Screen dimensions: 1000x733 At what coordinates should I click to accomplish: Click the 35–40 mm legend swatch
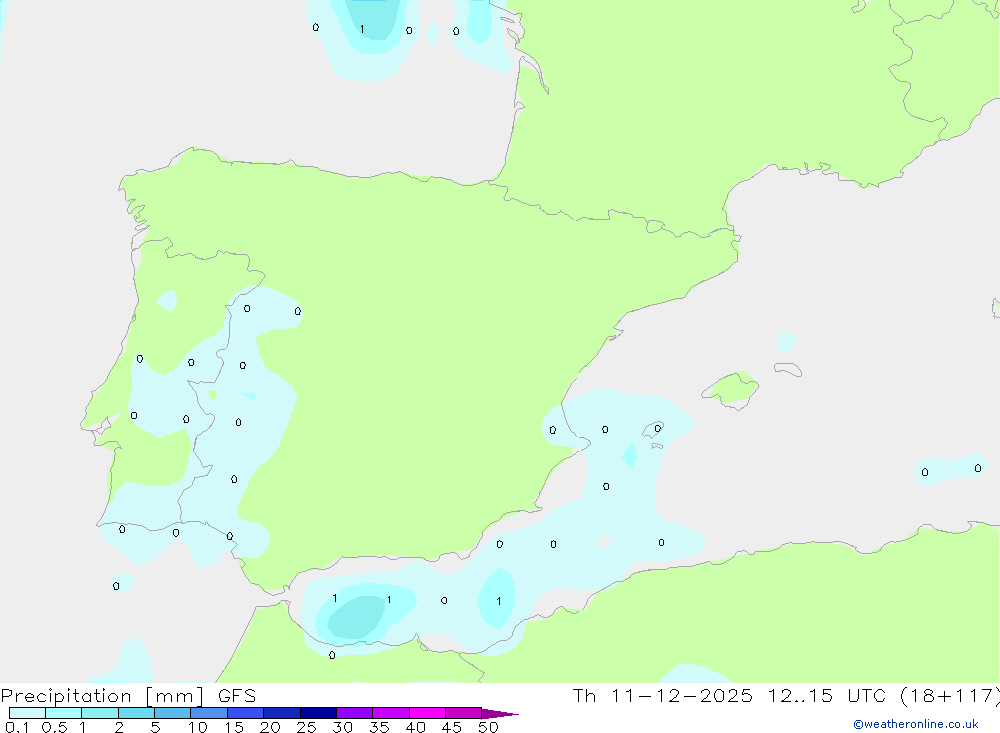pos(391,713)
